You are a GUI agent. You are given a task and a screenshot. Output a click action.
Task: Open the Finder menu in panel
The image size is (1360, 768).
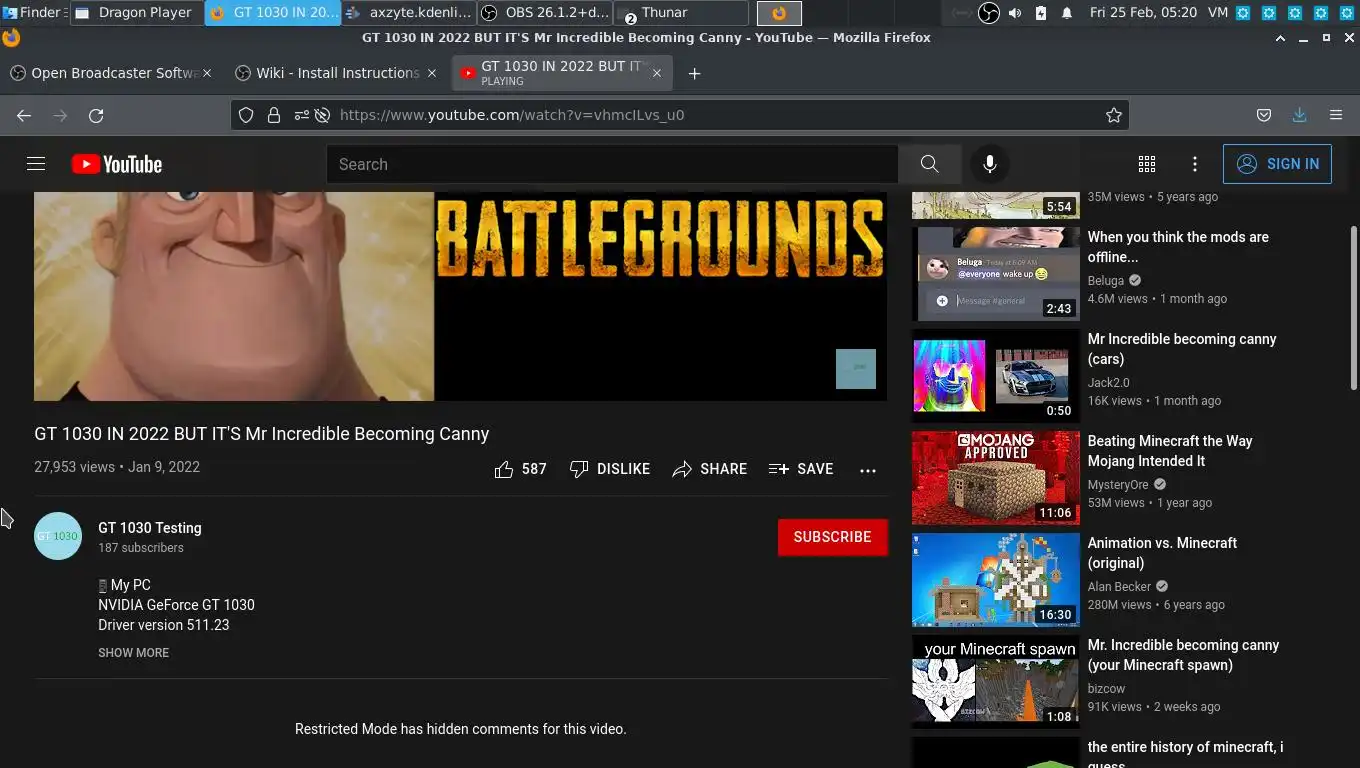[33, 13]
